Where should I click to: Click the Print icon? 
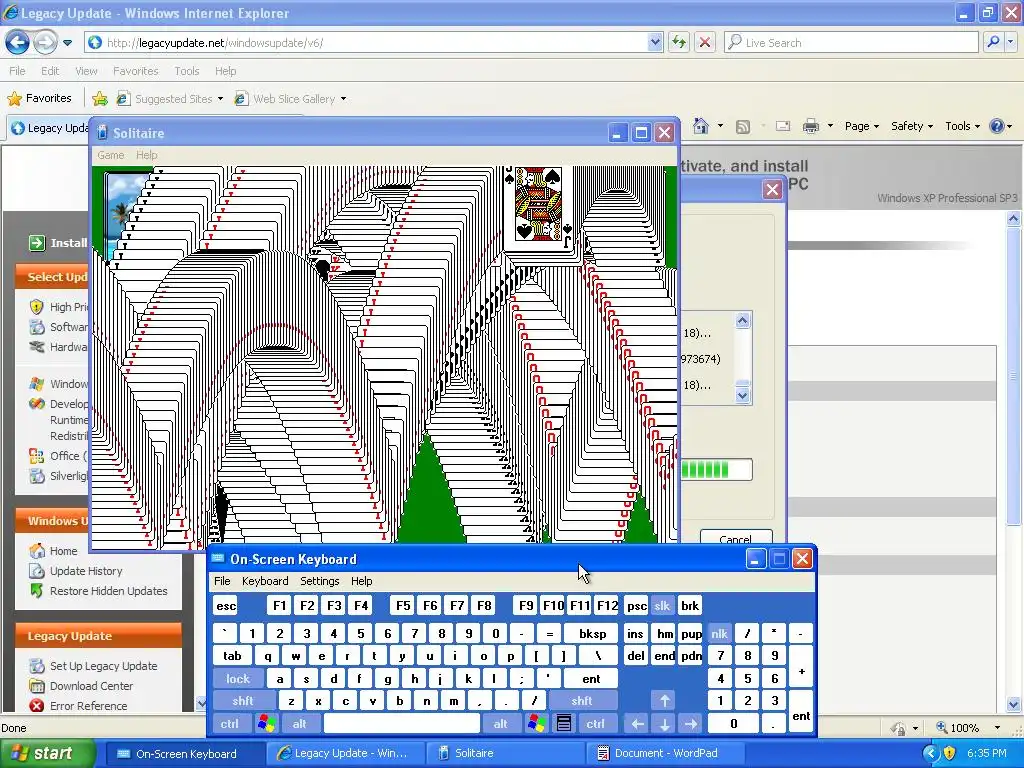[810, 127]
